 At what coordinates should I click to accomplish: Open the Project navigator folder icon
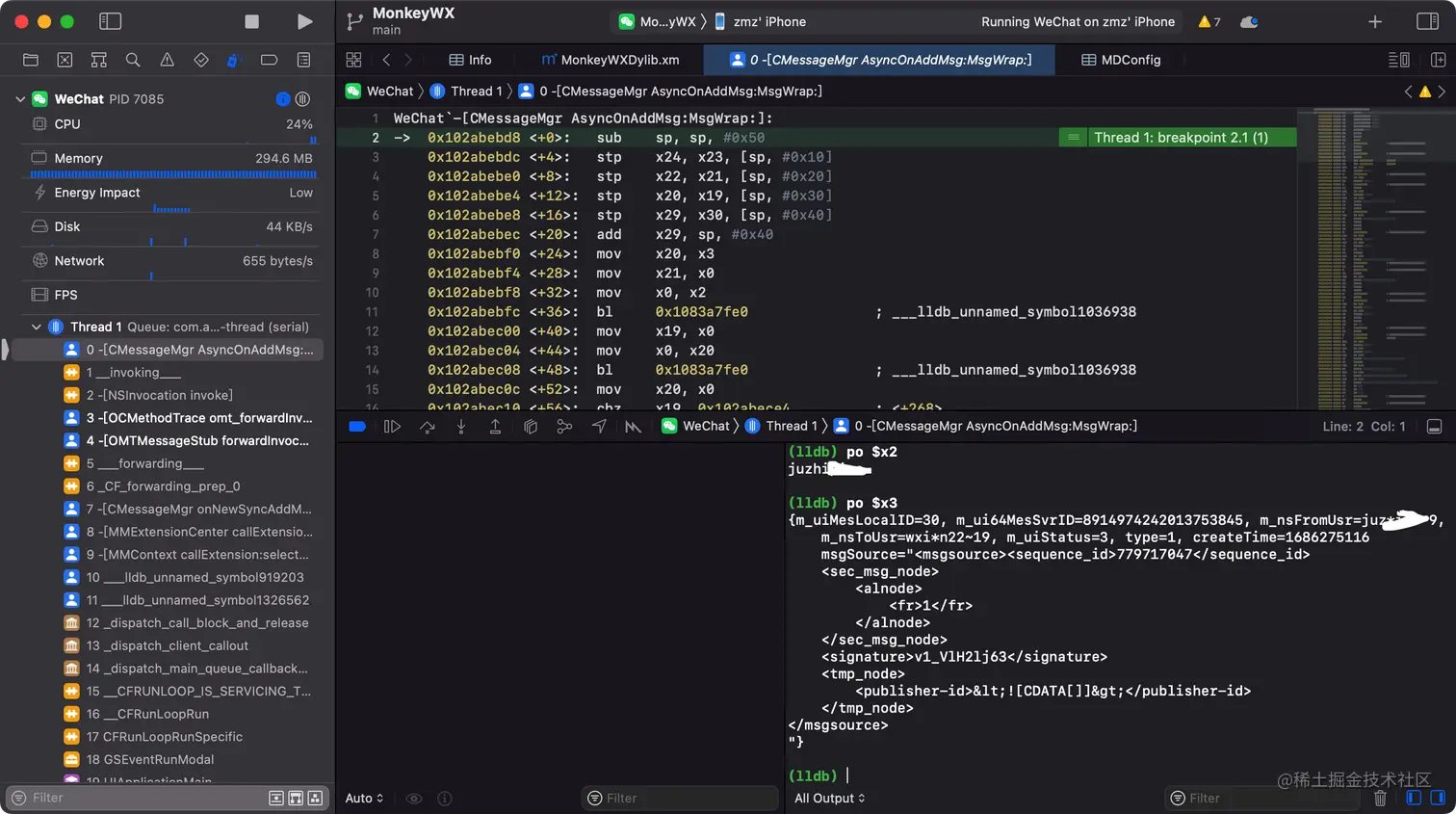31,60
